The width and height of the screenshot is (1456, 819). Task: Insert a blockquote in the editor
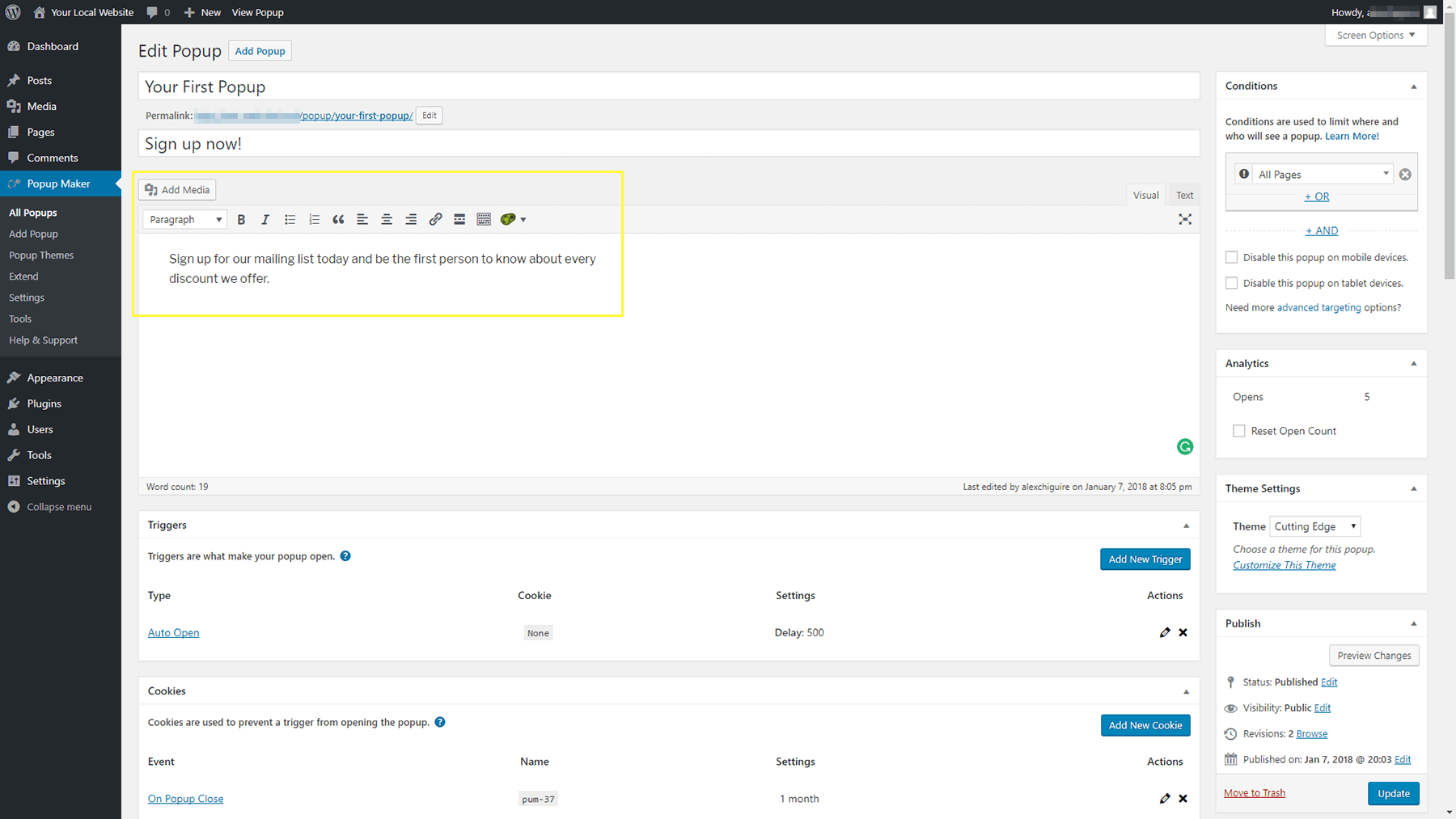(338, 220)
